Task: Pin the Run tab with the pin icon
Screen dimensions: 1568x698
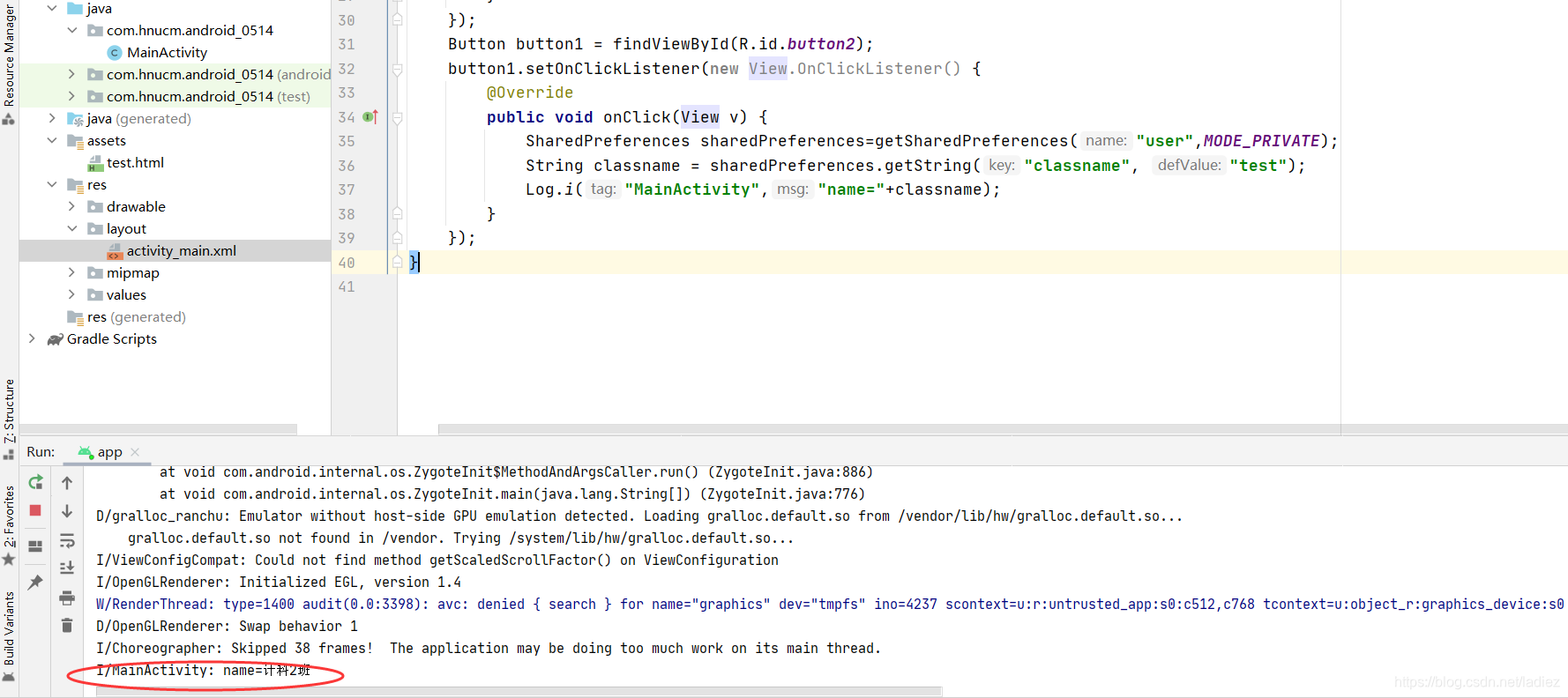Action: [x=35, y=583]
